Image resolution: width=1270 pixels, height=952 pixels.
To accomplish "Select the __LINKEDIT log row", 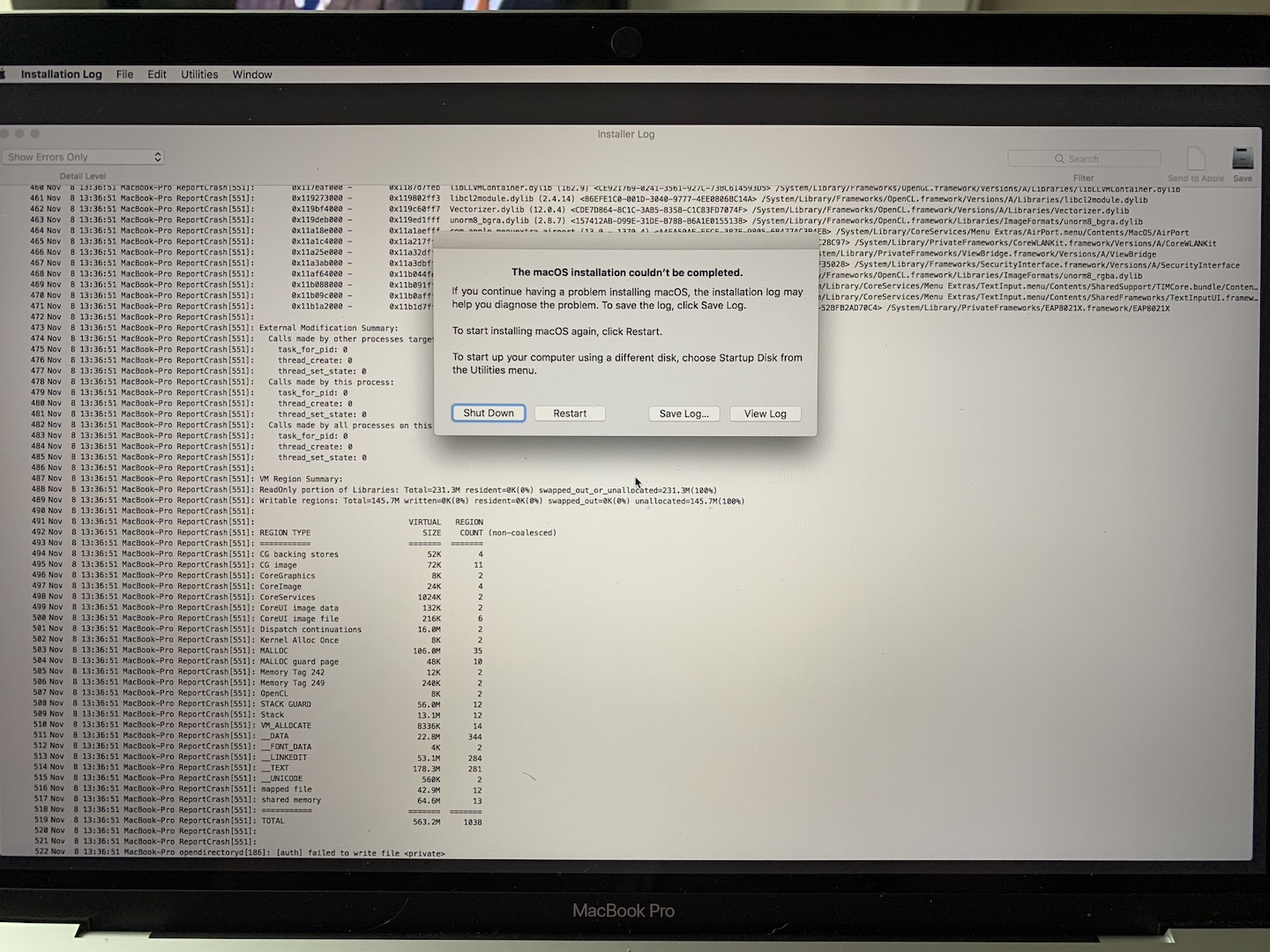I will tap(257, 757).
